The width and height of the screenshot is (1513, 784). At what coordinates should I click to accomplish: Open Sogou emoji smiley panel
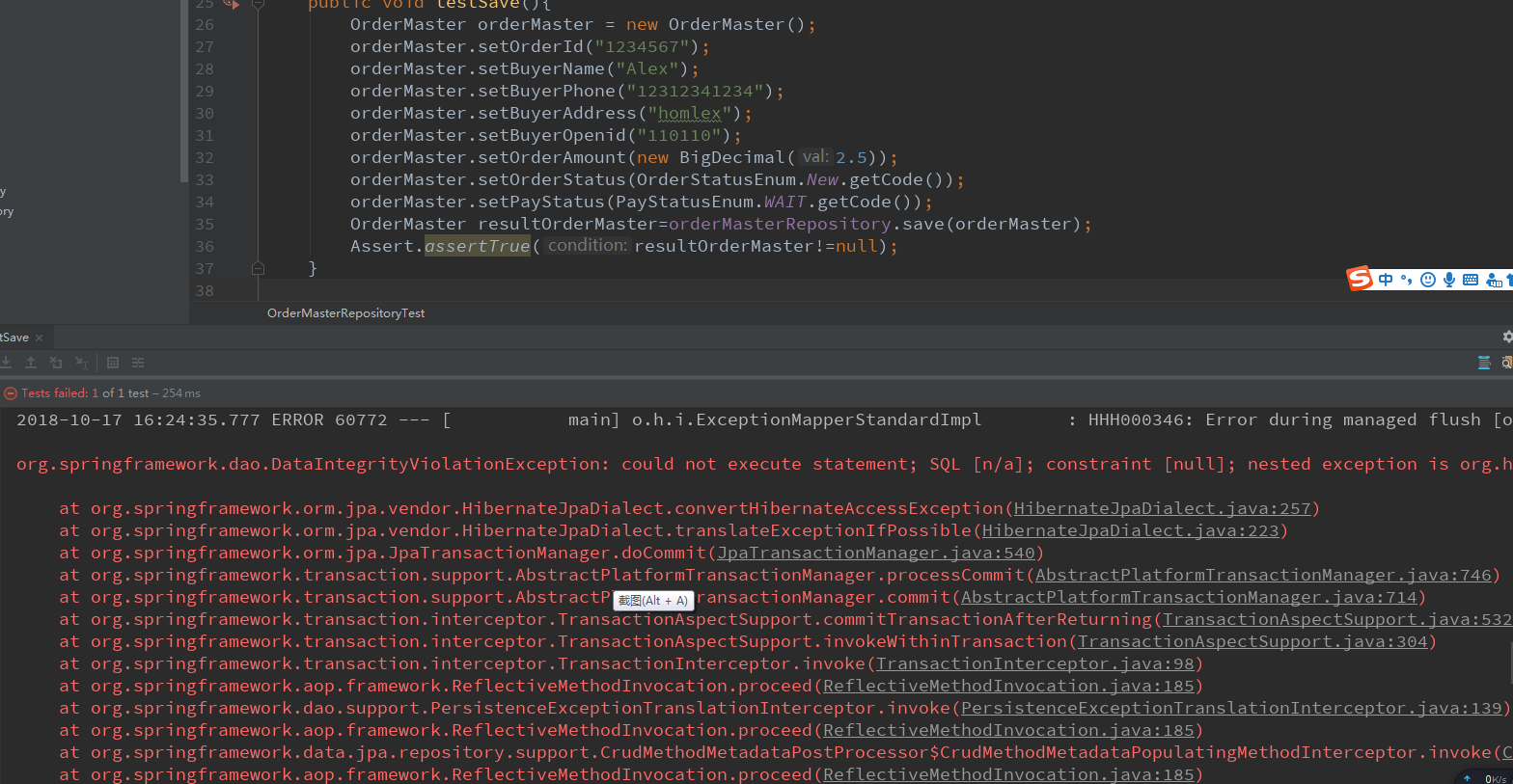pyautogui.click(x=1428, y=280)
